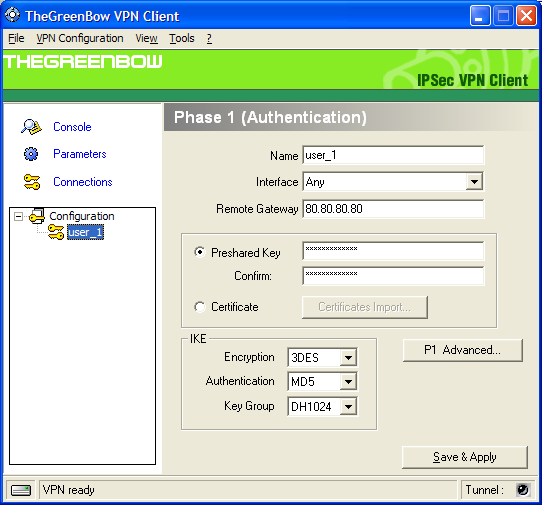Viewport: 542px width, 505px height.
Task: Open the Interface dropdown
Action: tap(474, 181)
